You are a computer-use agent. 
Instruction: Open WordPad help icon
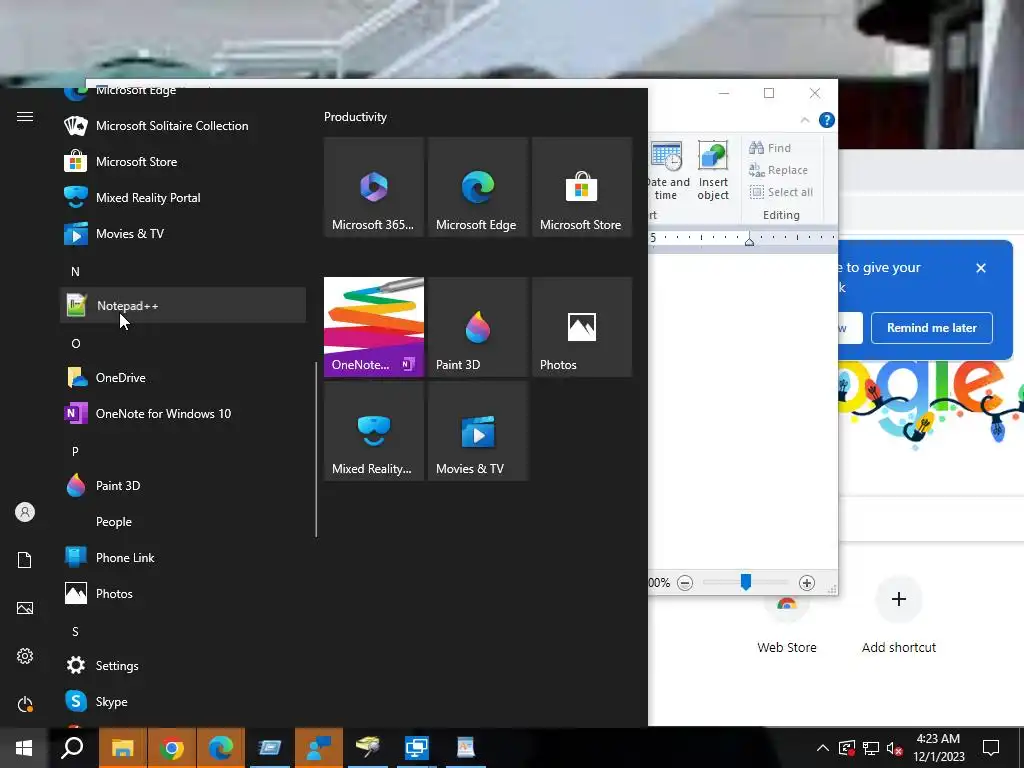click(x=827, y=120)
